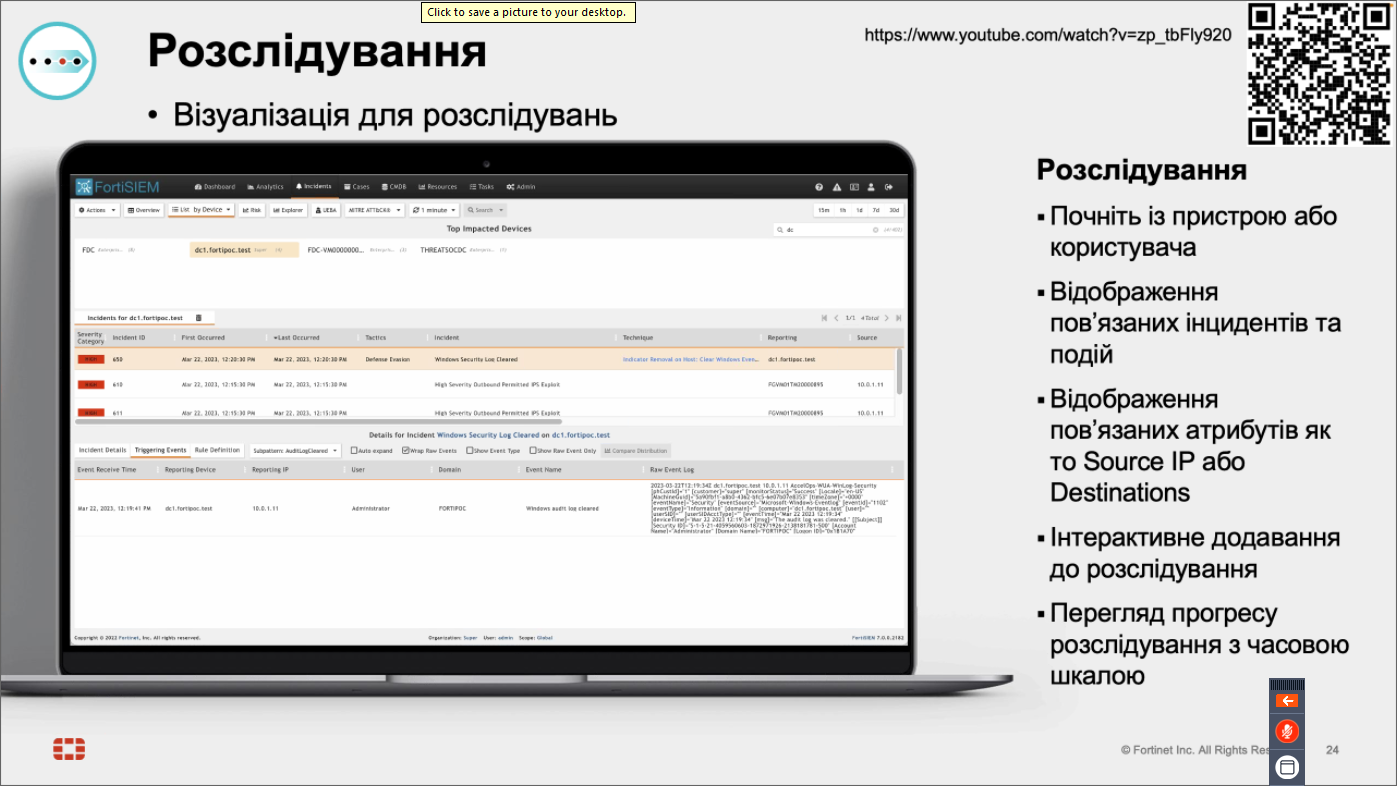Check the Show Event Type checkbox
Viewport: 1397px width, 786px height.
click(x=469, y=451)
